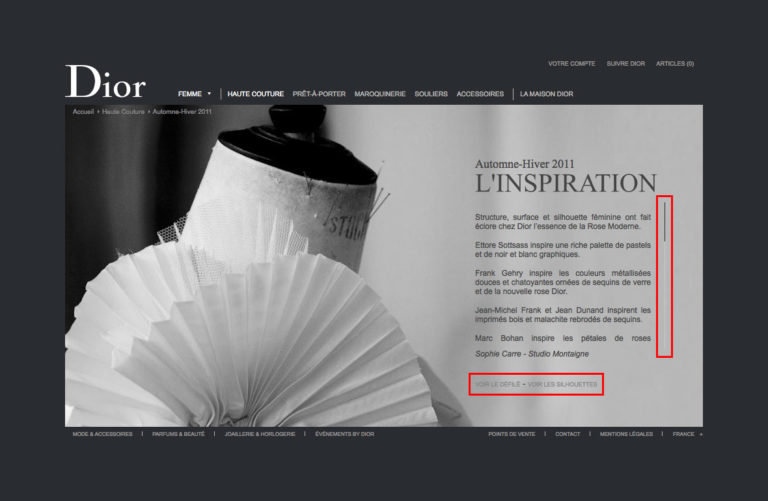Click the SUIVRE DIOR link
Screen dimensions: 768x501
625,64
